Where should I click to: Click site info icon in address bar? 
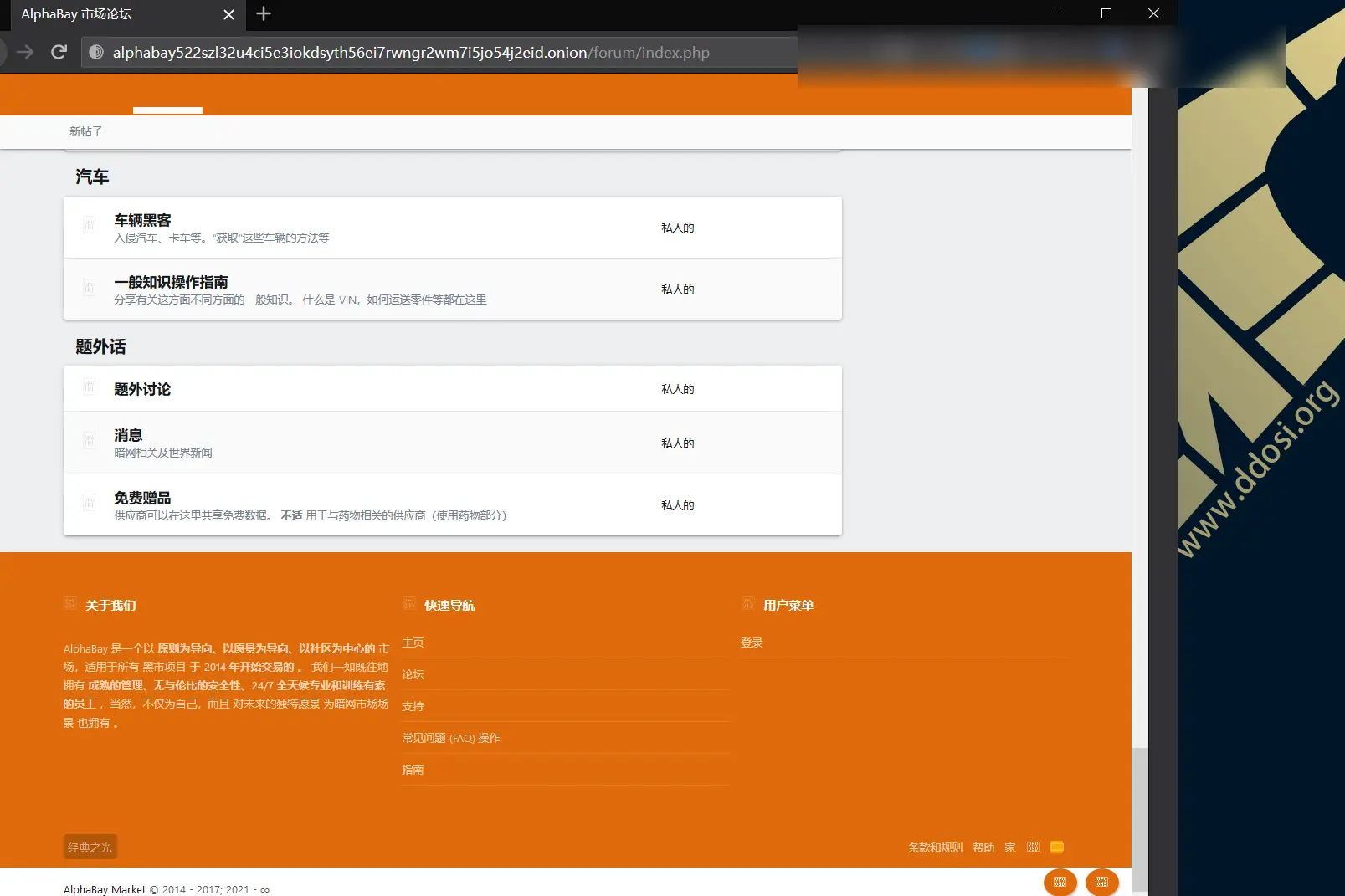(x=96, y=52)
